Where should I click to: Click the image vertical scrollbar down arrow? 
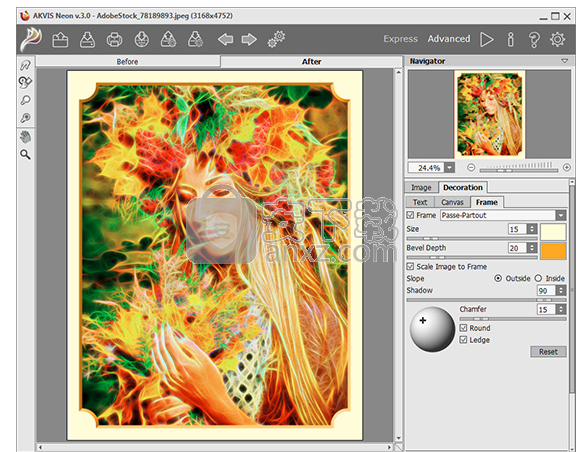398,438
